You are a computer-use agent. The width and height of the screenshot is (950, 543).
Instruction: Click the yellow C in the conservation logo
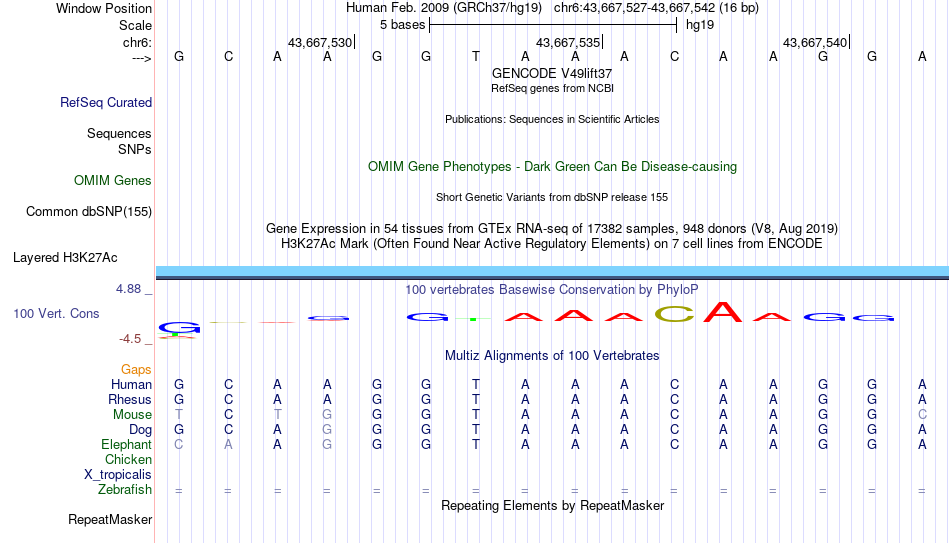pyautogui.click(x=674, y=313)
